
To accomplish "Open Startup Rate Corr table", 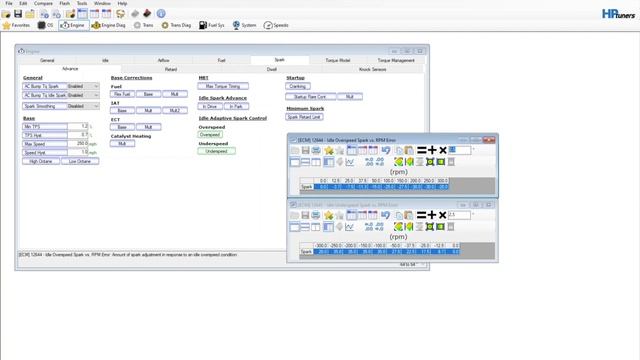I will click(x=311, y=97).
